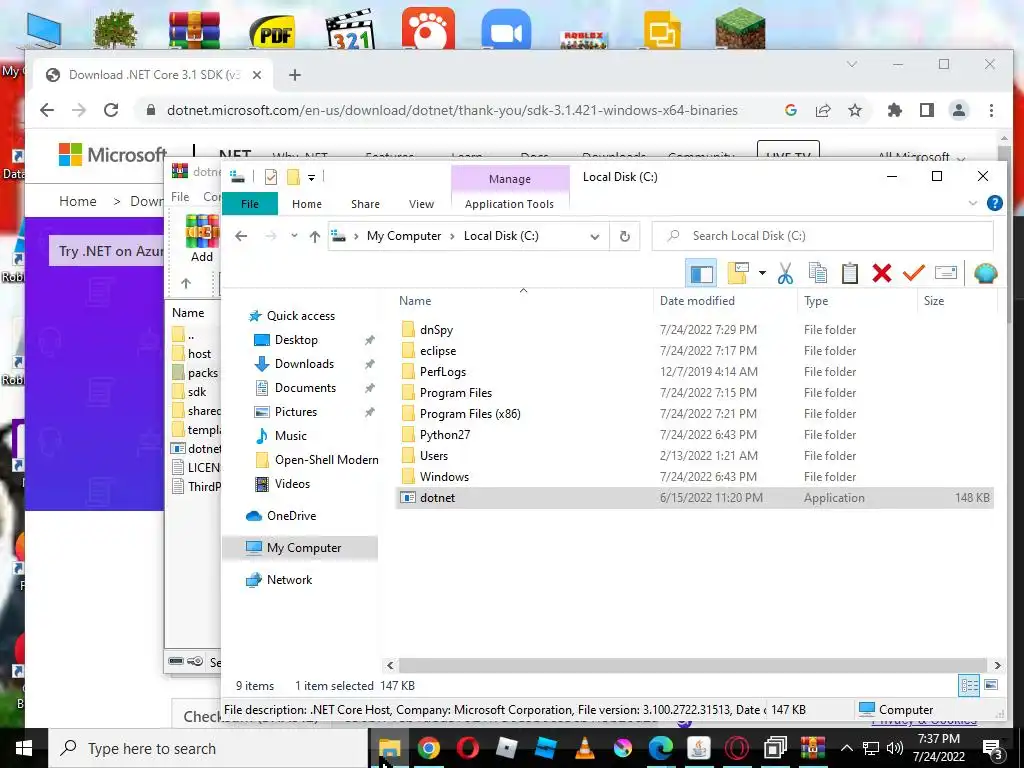Open recent locations dropdown arrow
This screenshot has width=1024, height=768.
[295, 236]
